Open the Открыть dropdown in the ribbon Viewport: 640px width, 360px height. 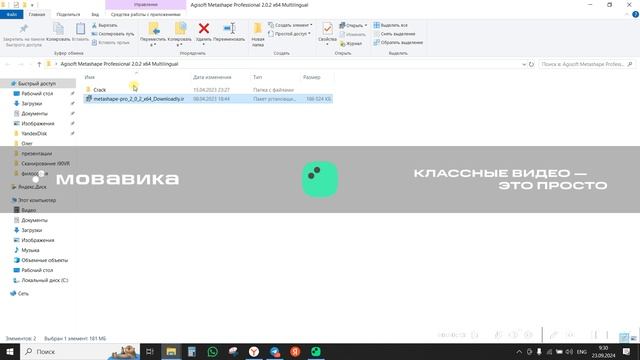point(353,25)
